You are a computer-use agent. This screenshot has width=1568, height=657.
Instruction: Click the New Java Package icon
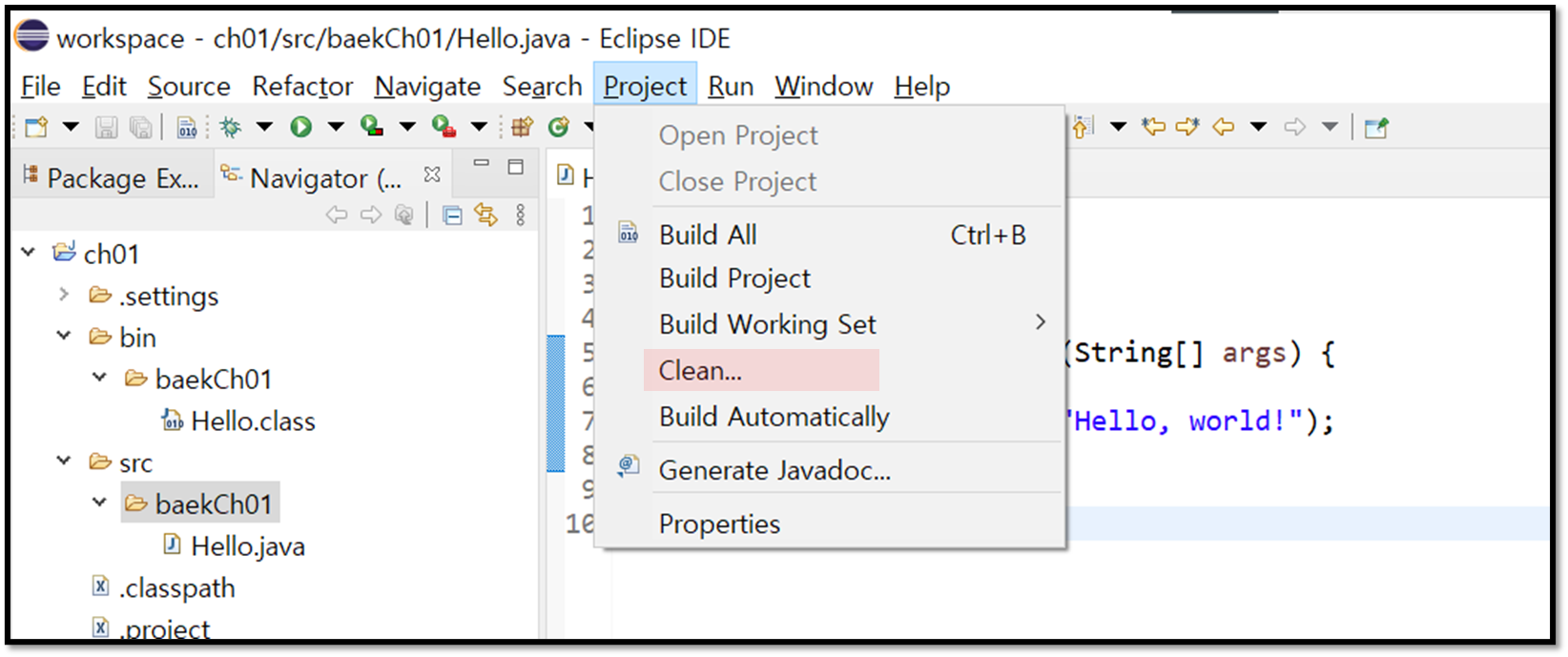pos(522,127)
